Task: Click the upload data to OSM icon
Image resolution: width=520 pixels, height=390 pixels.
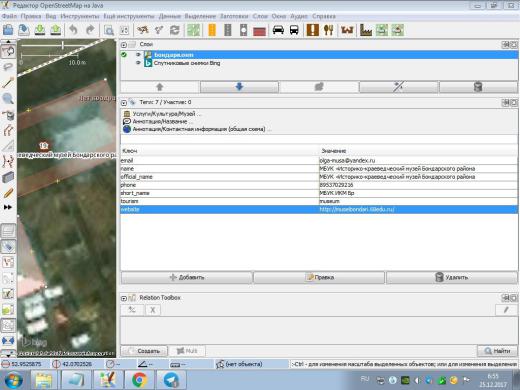Action: 56,30
